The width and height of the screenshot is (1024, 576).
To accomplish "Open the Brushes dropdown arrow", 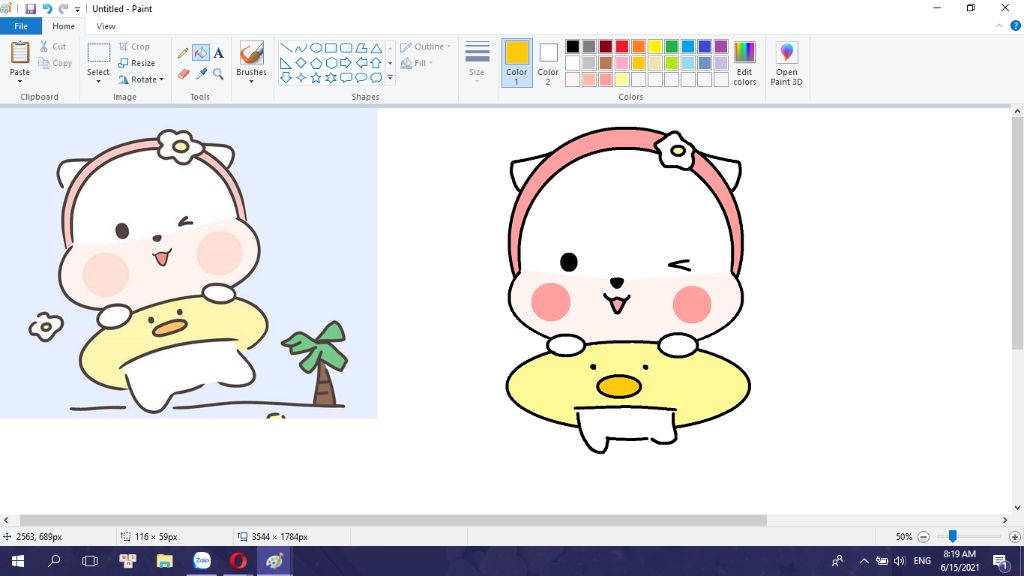I will (251, 82).
